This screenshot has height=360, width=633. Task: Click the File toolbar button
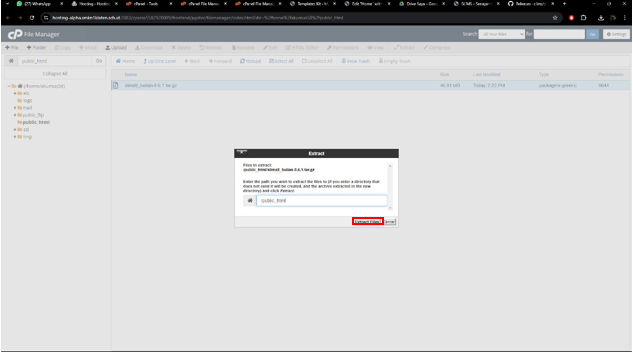[x=12, y=48]
